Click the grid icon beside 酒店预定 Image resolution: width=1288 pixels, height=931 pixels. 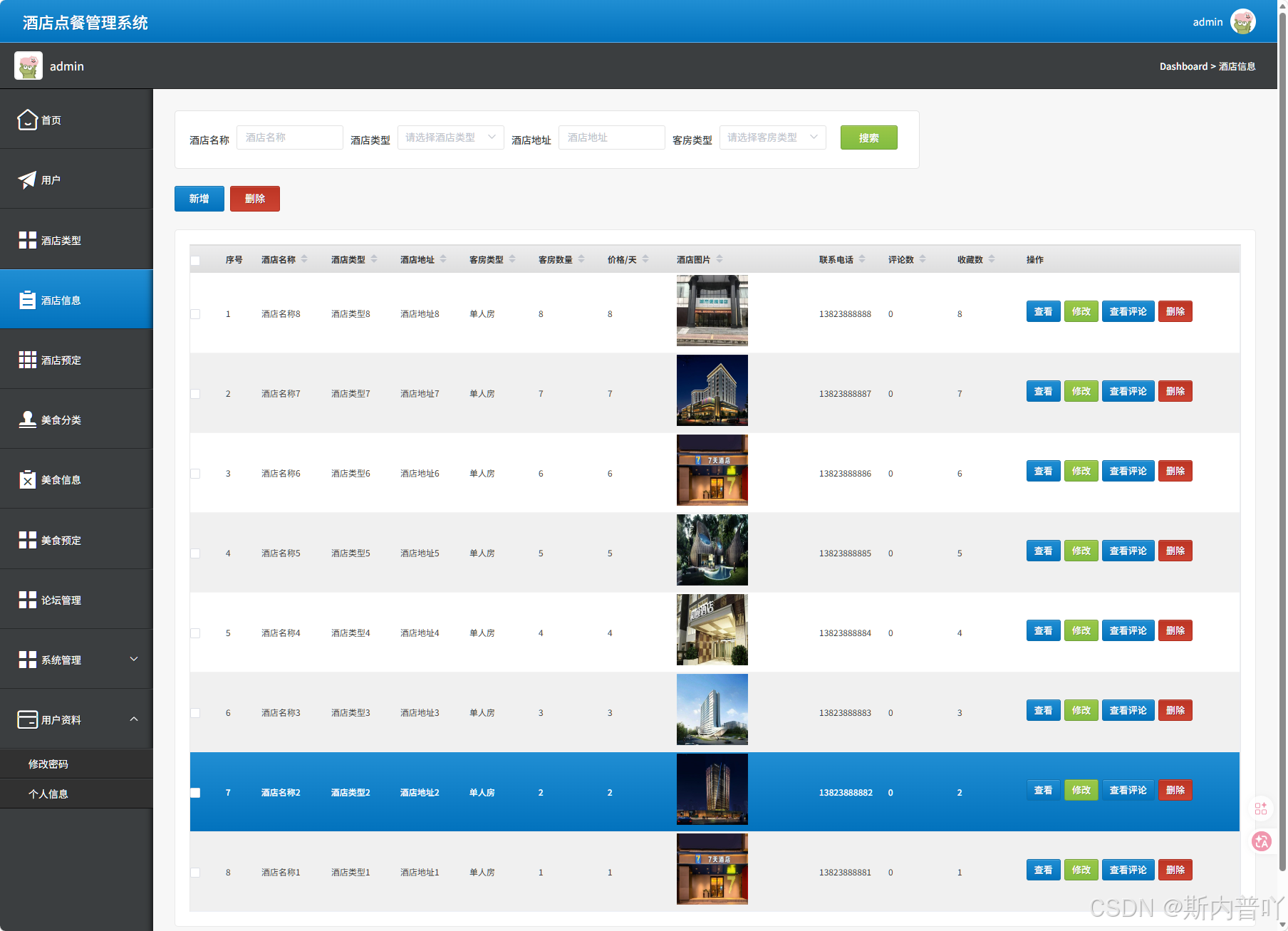[27, 360]
